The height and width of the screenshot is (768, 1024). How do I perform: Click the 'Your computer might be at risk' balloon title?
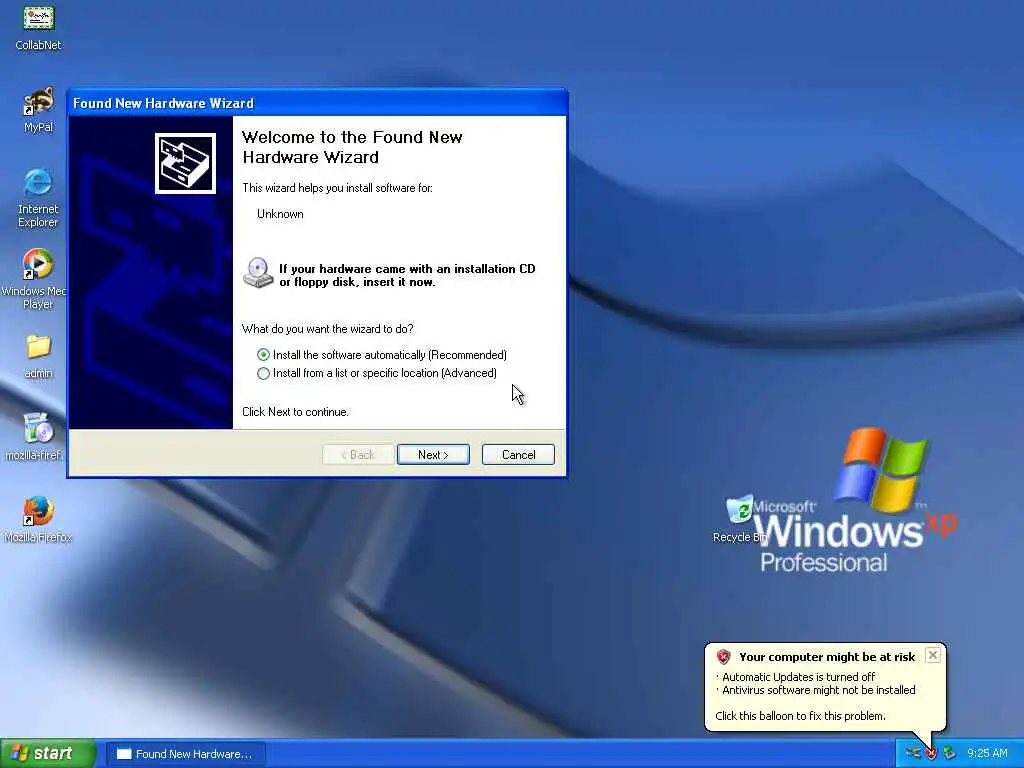827,657
